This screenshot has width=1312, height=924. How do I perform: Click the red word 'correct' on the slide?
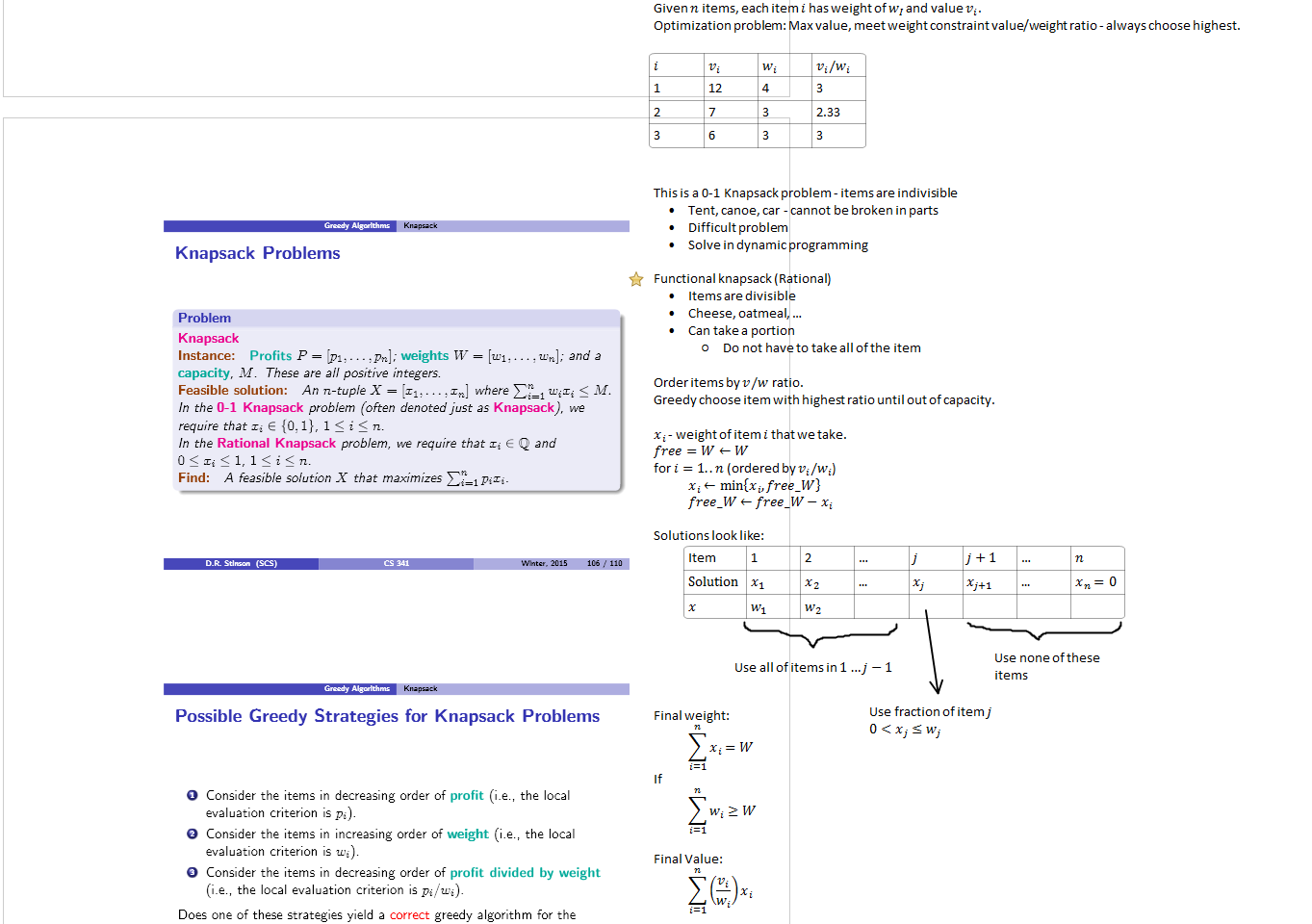tap(409, 914)
